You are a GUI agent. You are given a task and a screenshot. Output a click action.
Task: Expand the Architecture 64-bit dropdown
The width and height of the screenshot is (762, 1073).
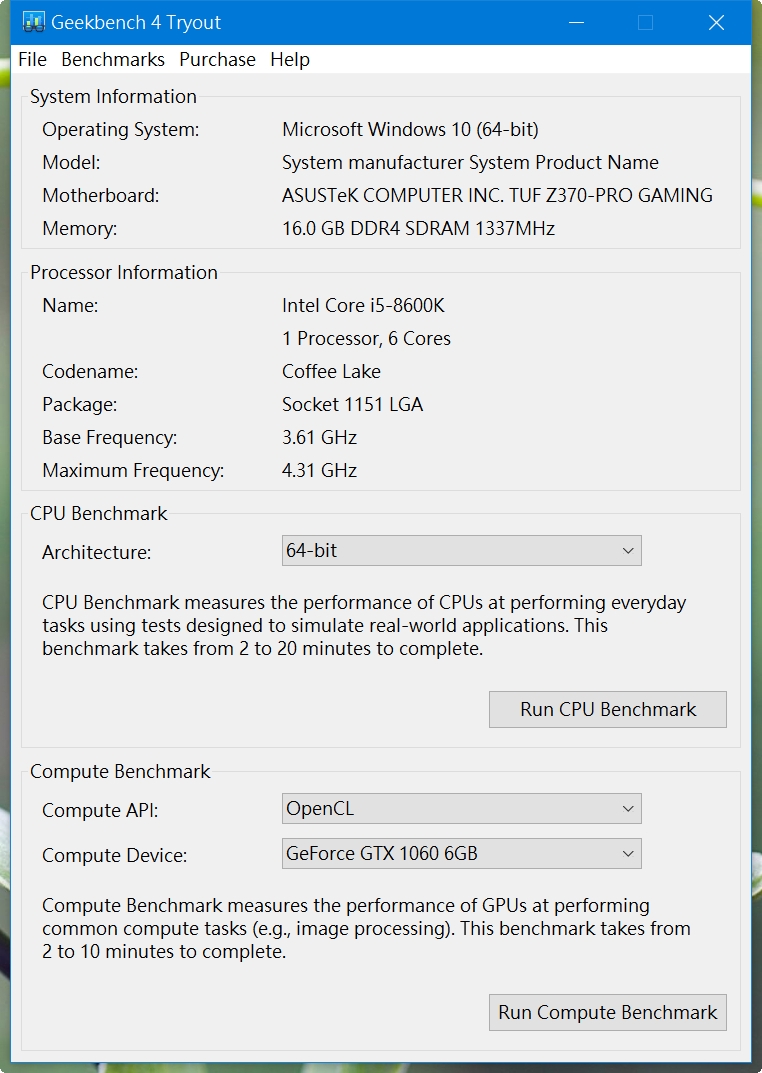click(x=462, y=551)
